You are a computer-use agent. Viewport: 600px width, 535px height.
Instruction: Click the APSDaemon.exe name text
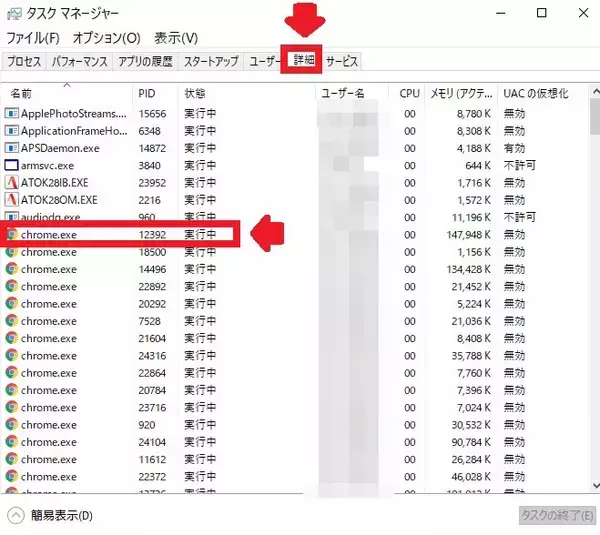(60, 148)
